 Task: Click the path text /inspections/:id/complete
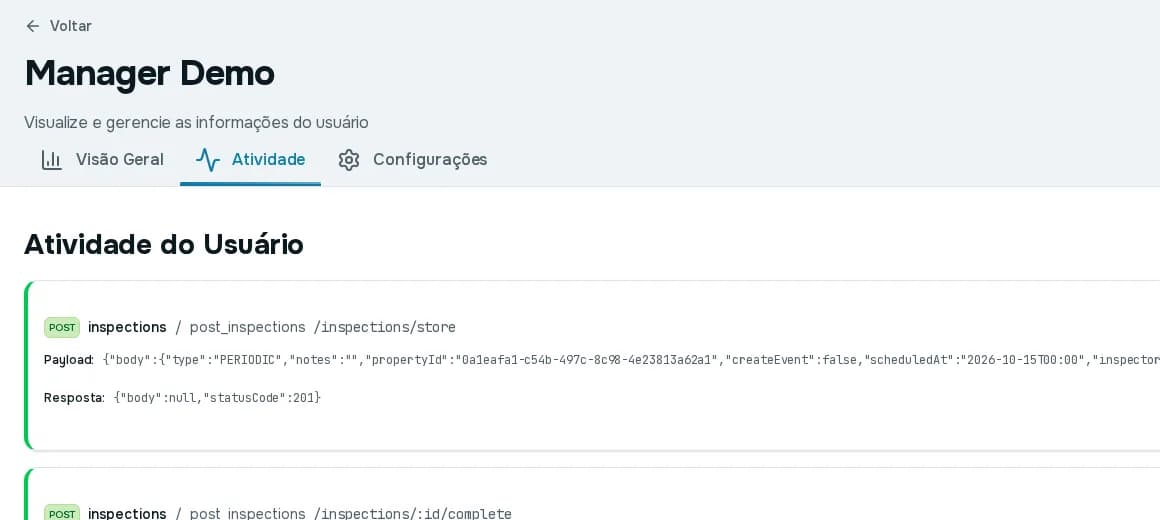(413, 513)
